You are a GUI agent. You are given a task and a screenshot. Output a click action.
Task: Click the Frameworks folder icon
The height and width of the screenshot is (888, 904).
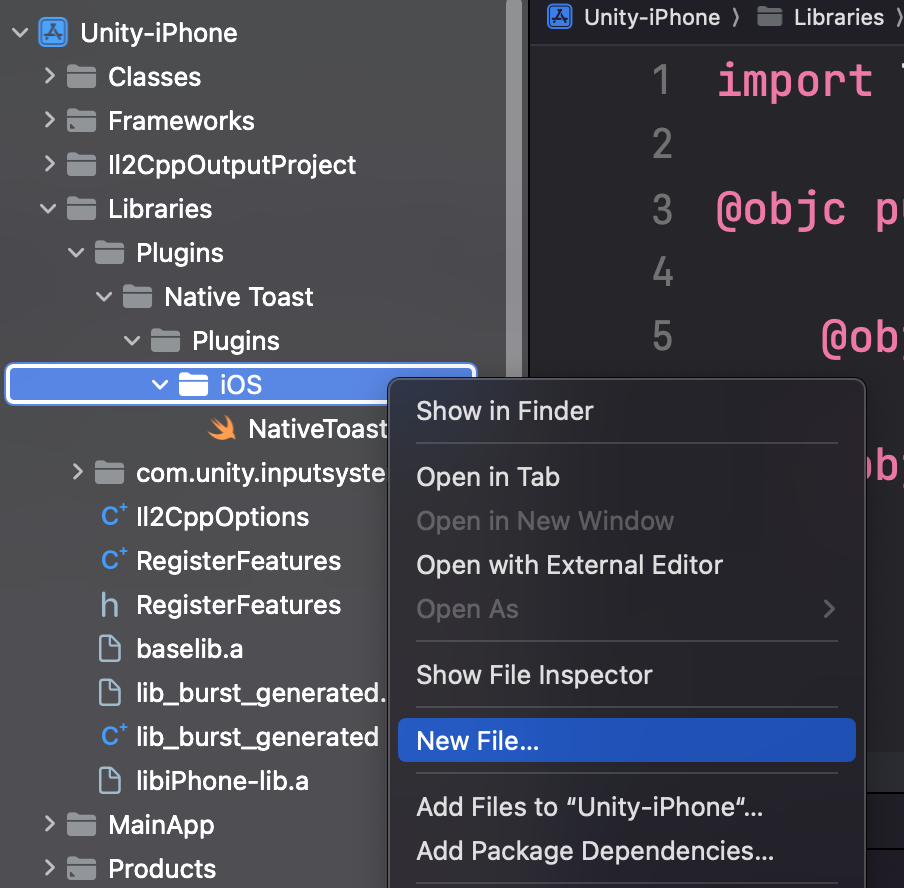click(x=81, y=121)
